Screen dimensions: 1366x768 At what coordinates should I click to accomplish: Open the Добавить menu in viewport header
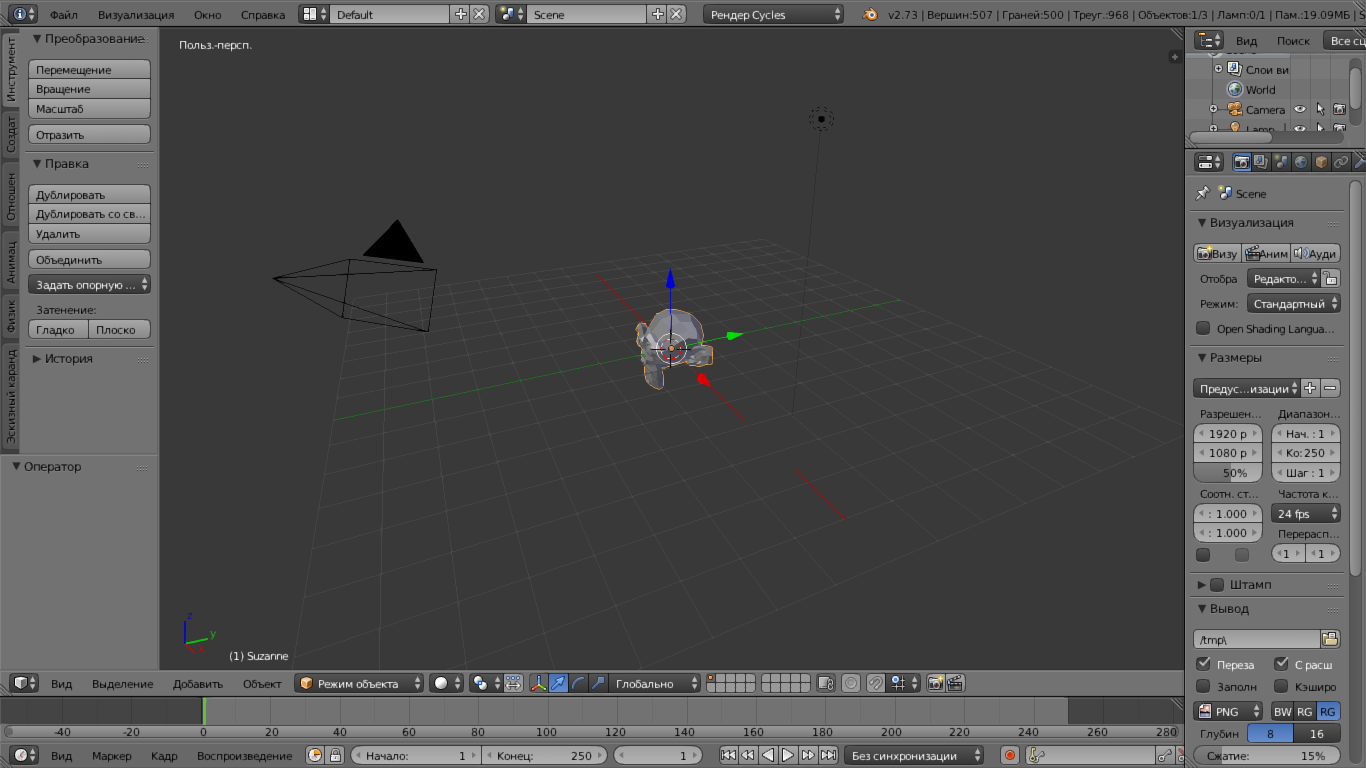coord(197,684)
